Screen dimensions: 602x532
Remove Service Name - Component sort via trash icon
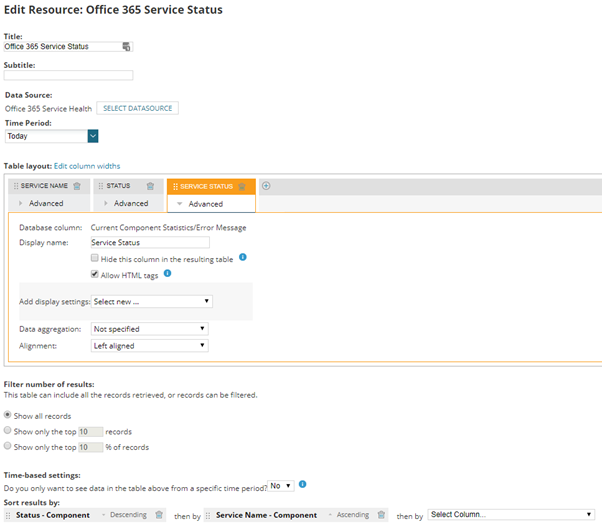pyautogui.click(x=381, y=515)
